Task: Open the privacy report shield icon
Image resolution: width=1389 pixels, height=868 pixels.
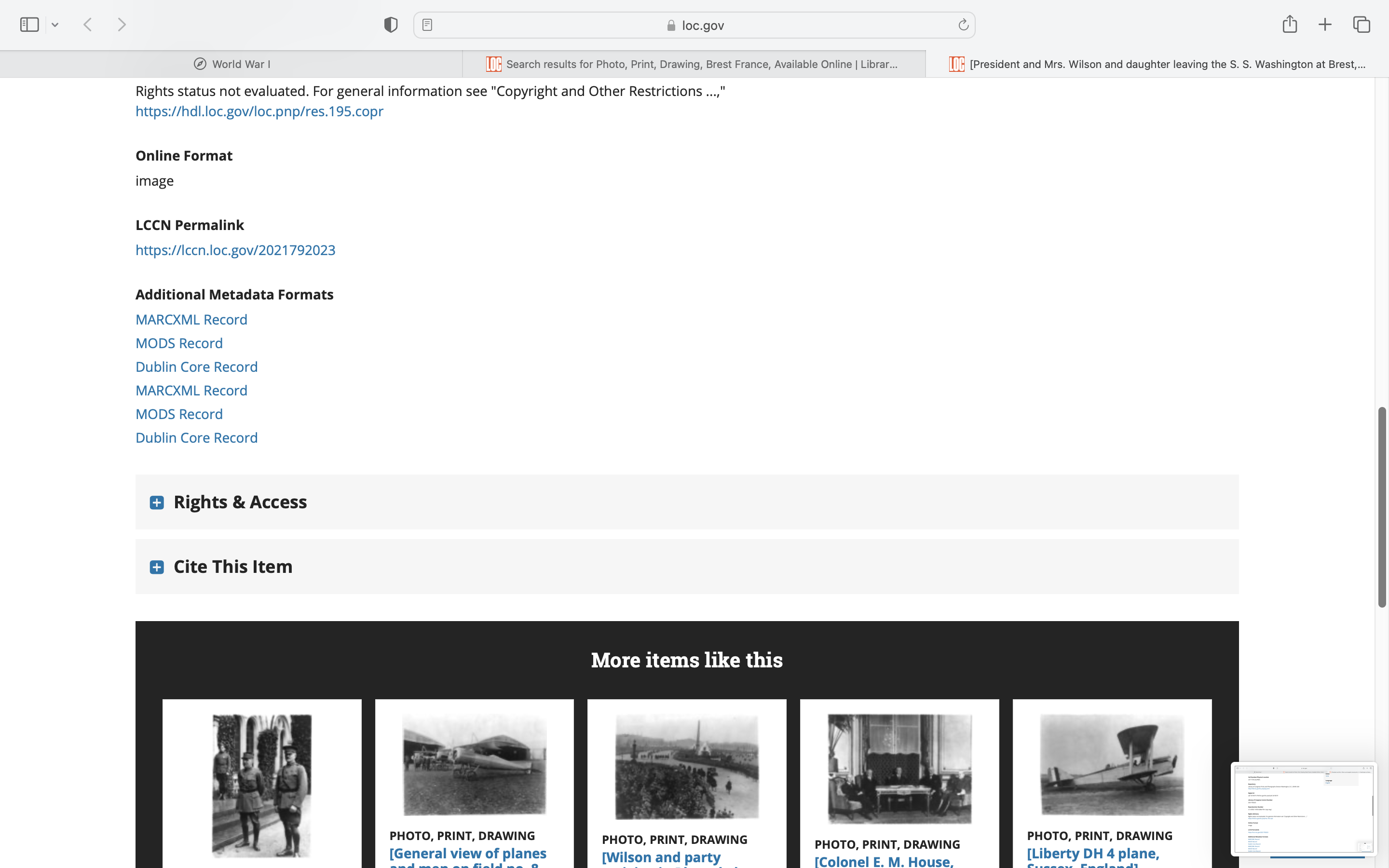Action: (391, 25)
